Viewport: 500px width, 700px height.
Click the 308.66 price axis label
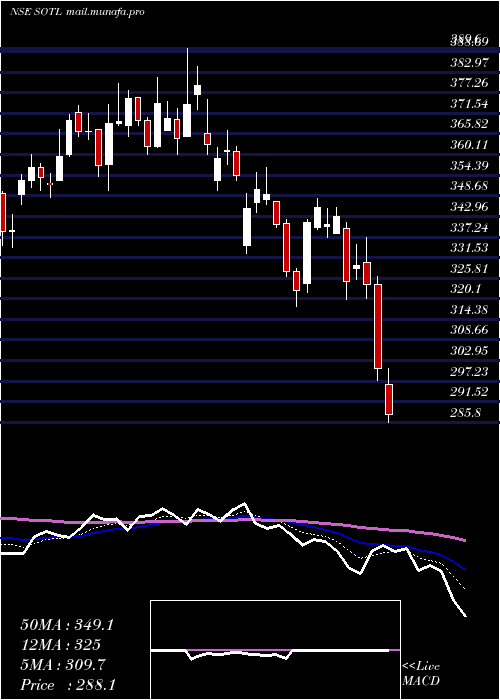click(x=469, y=330)
